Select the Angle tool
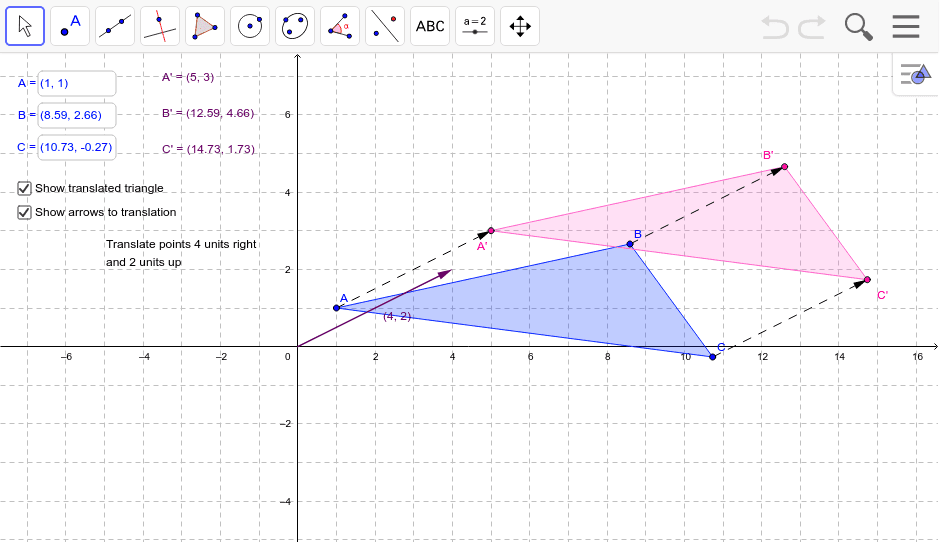Image resolution: width=940 pixels, height=544 pixels. pyautogui.click(x=340, y=26)
